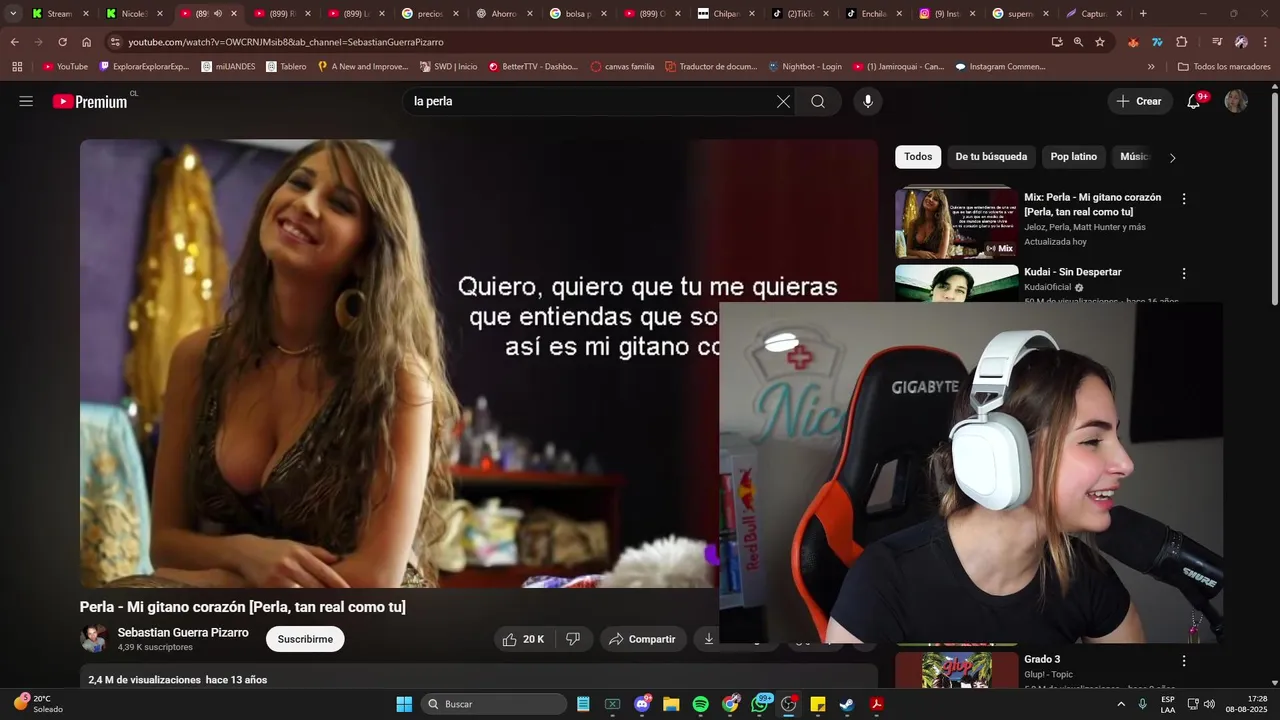Toggle the system volume speaker icon
This screenshot has width=1280, height=720.
coord(1209,704)
